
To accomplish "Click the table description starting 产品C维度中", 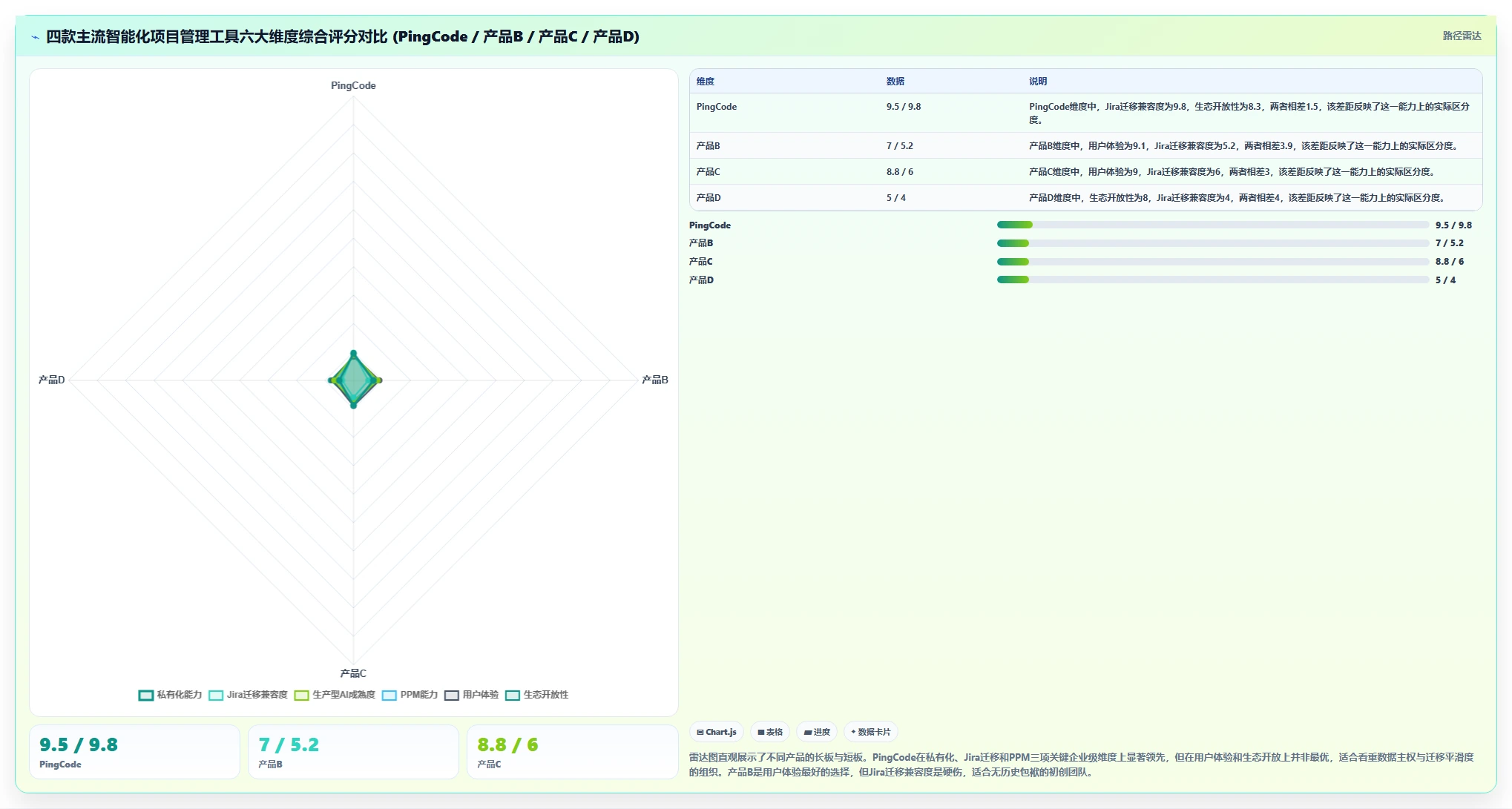I will (x=1232, y=172).
